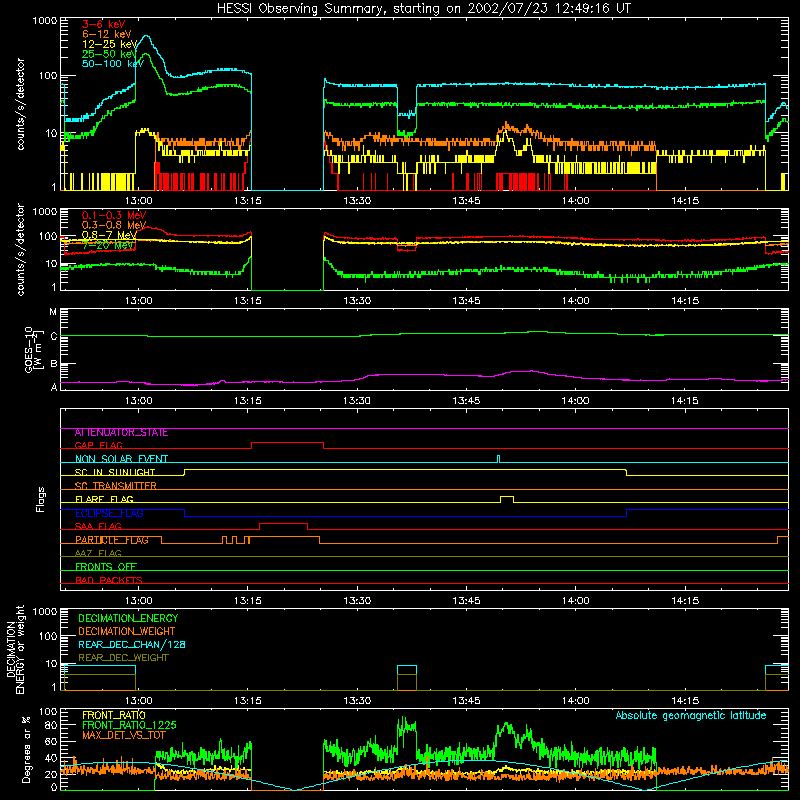Select the REAR_DEC_WEIGHT legend label

pyautogui.click(x=123, y=658)
